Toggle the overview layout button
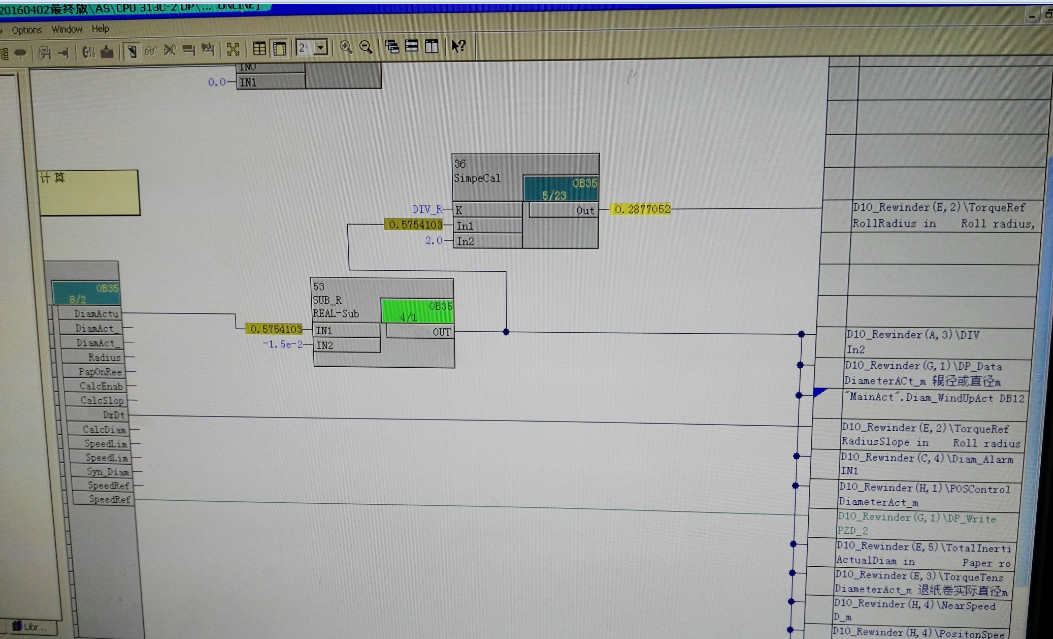The image size is (1053, 639). (279, 48)
